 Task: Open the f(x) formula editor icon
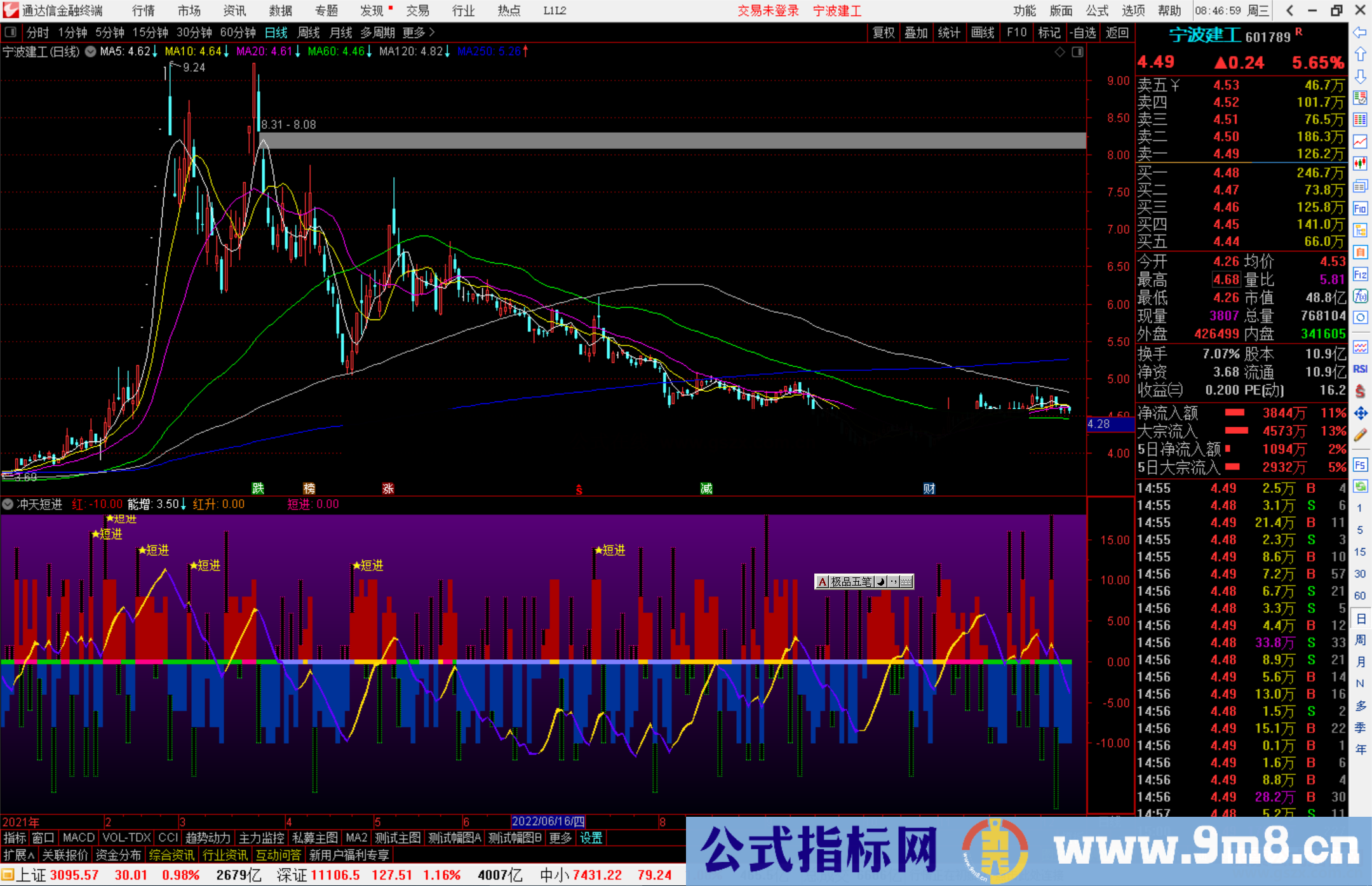[1361, 296]
